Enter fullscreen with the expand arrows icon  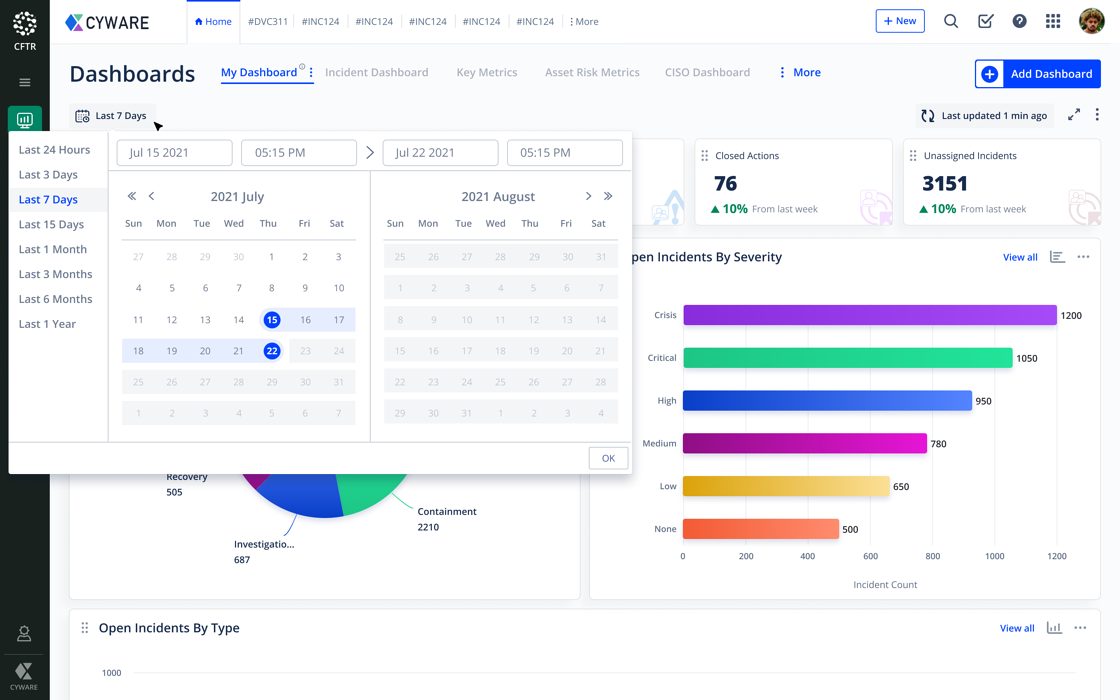pyautogui.click(x=1074, y=115)
